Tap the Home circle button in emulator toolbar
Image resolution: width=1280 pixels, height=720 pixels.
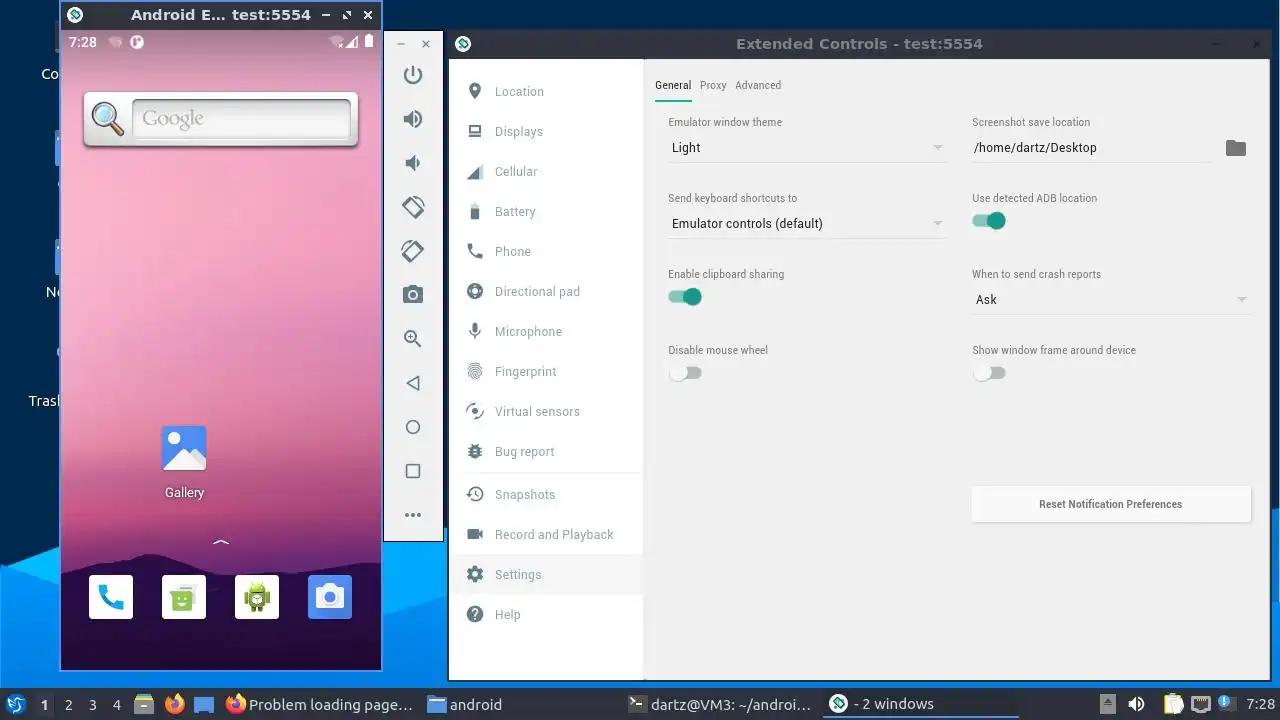[413, 427]
